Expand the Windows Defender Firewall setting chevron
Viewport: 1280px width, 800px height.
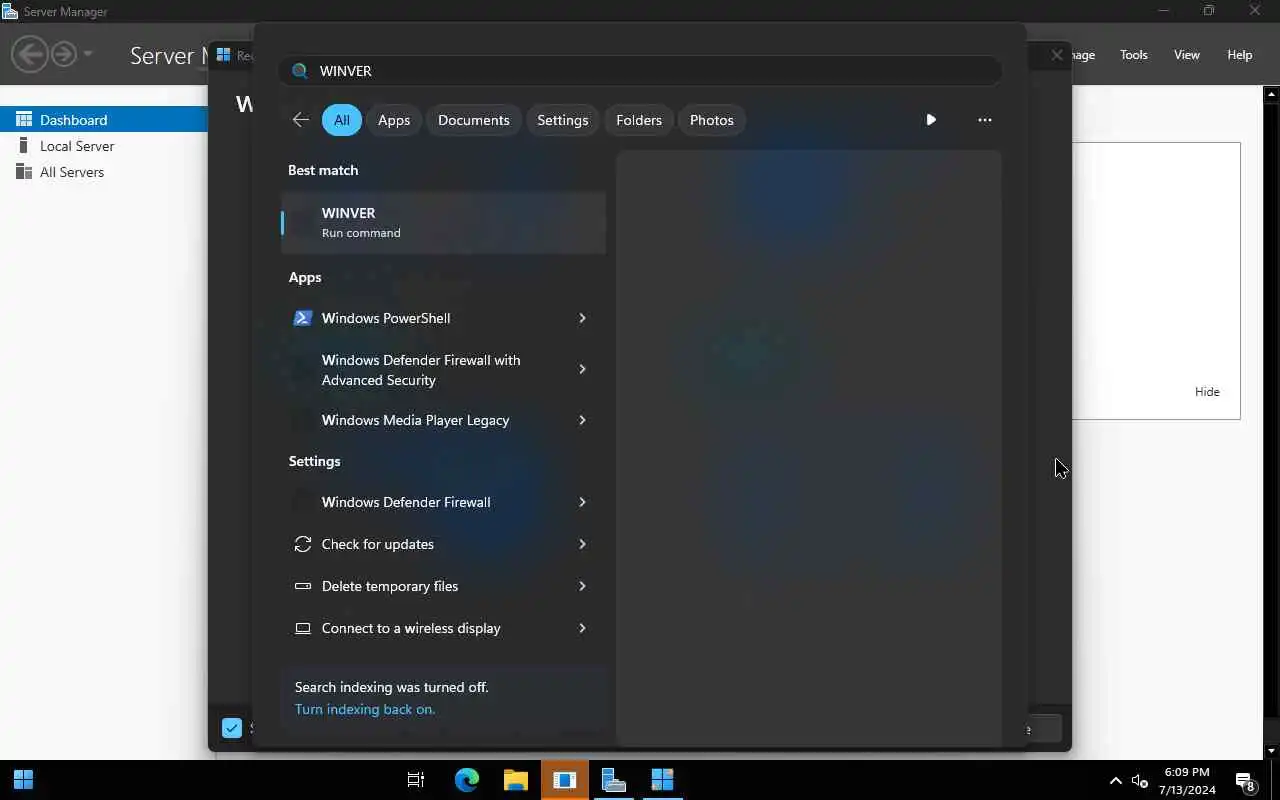tap(582, 502)
